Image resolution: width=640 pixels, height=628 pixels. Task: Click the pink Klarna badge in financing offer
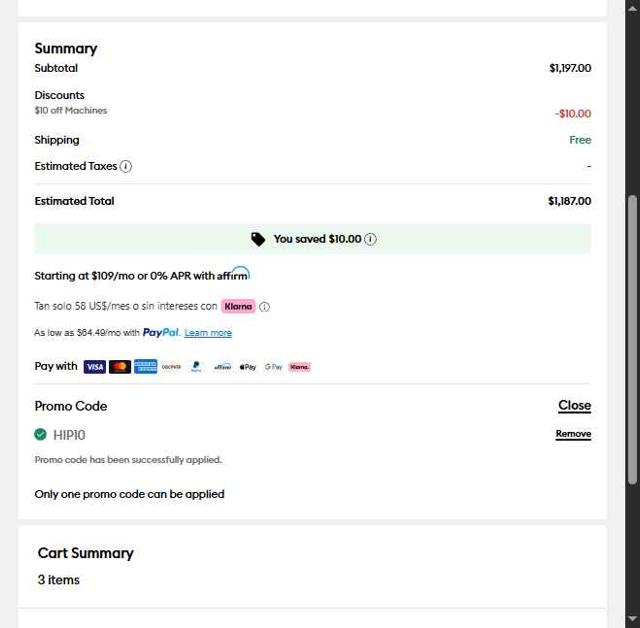coord(238,307)
